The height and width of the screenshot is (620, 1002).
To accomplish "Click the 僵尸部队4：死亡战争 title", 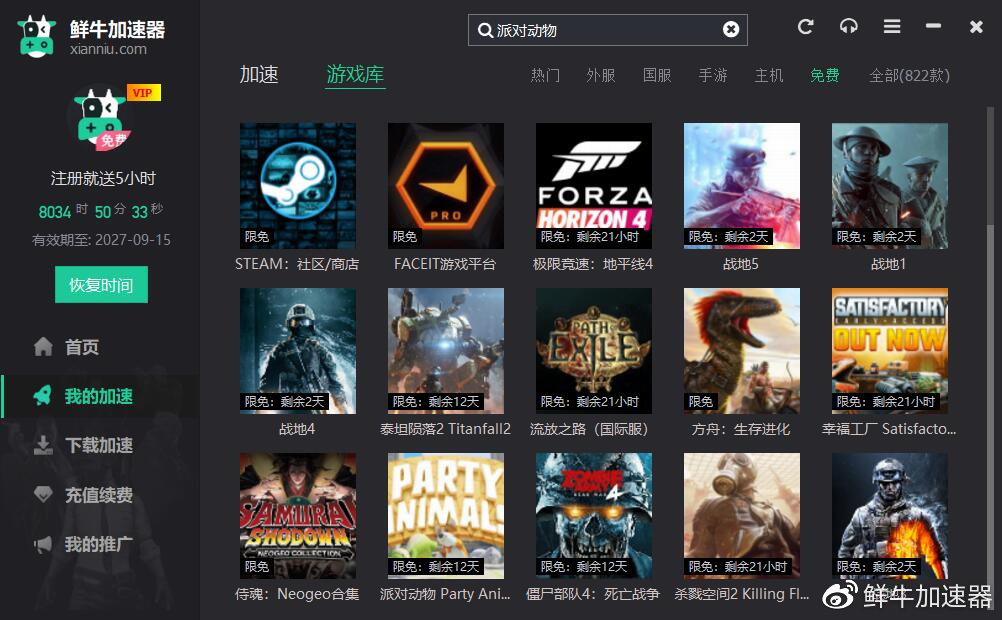I will tap(592, 594).
